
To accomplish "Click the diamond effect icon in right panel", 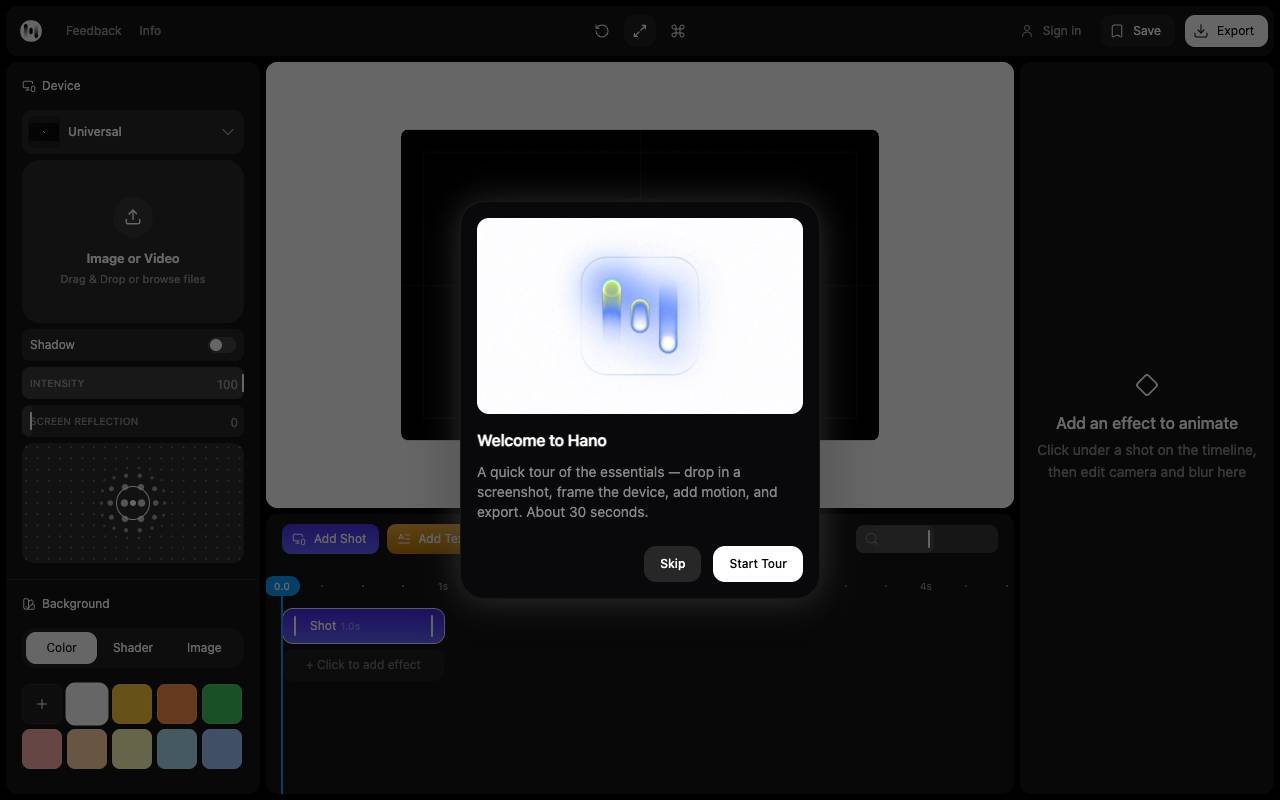I will (x=1147, y=385).
